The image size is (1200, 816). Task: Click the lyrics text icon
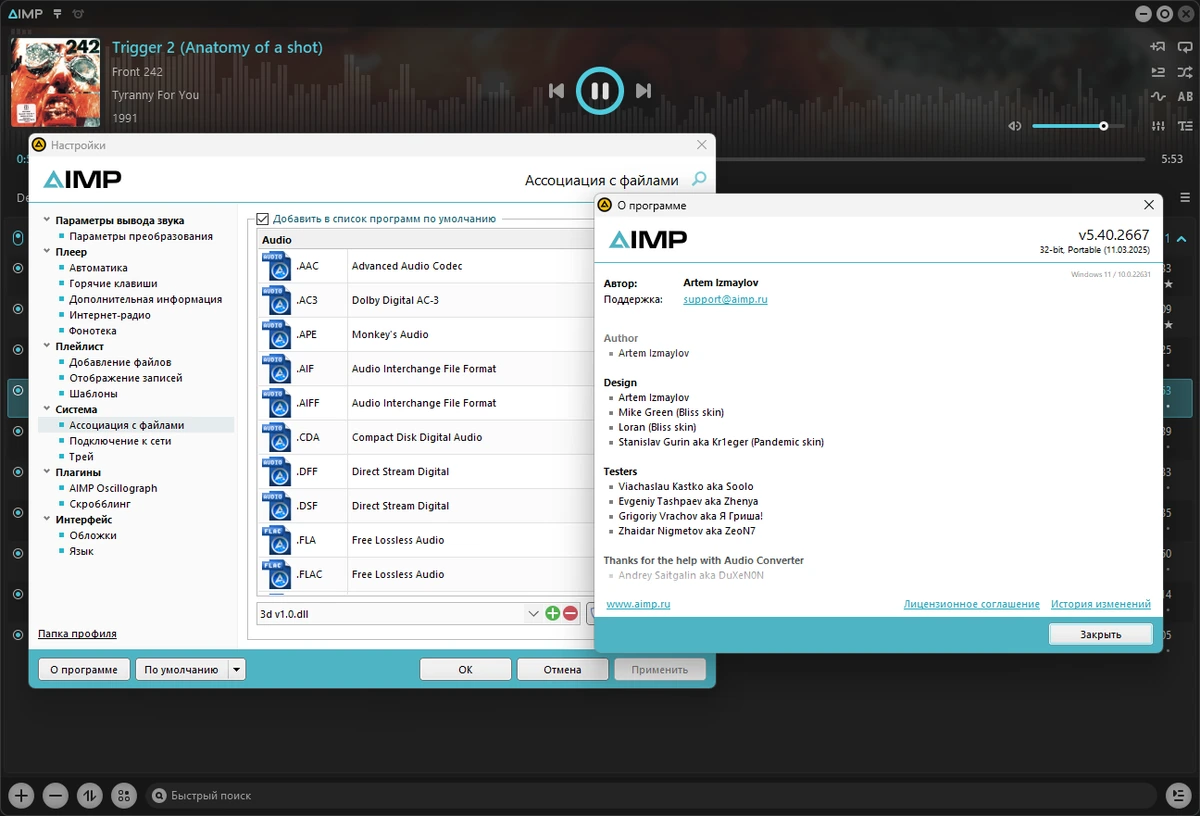point(1185,126)
